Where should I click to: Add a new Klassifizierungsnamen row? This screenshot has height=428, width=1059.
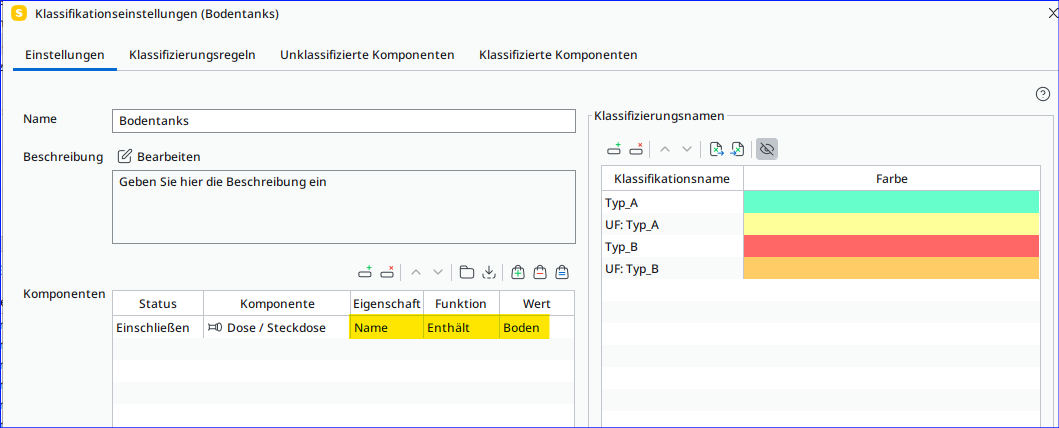614,149
